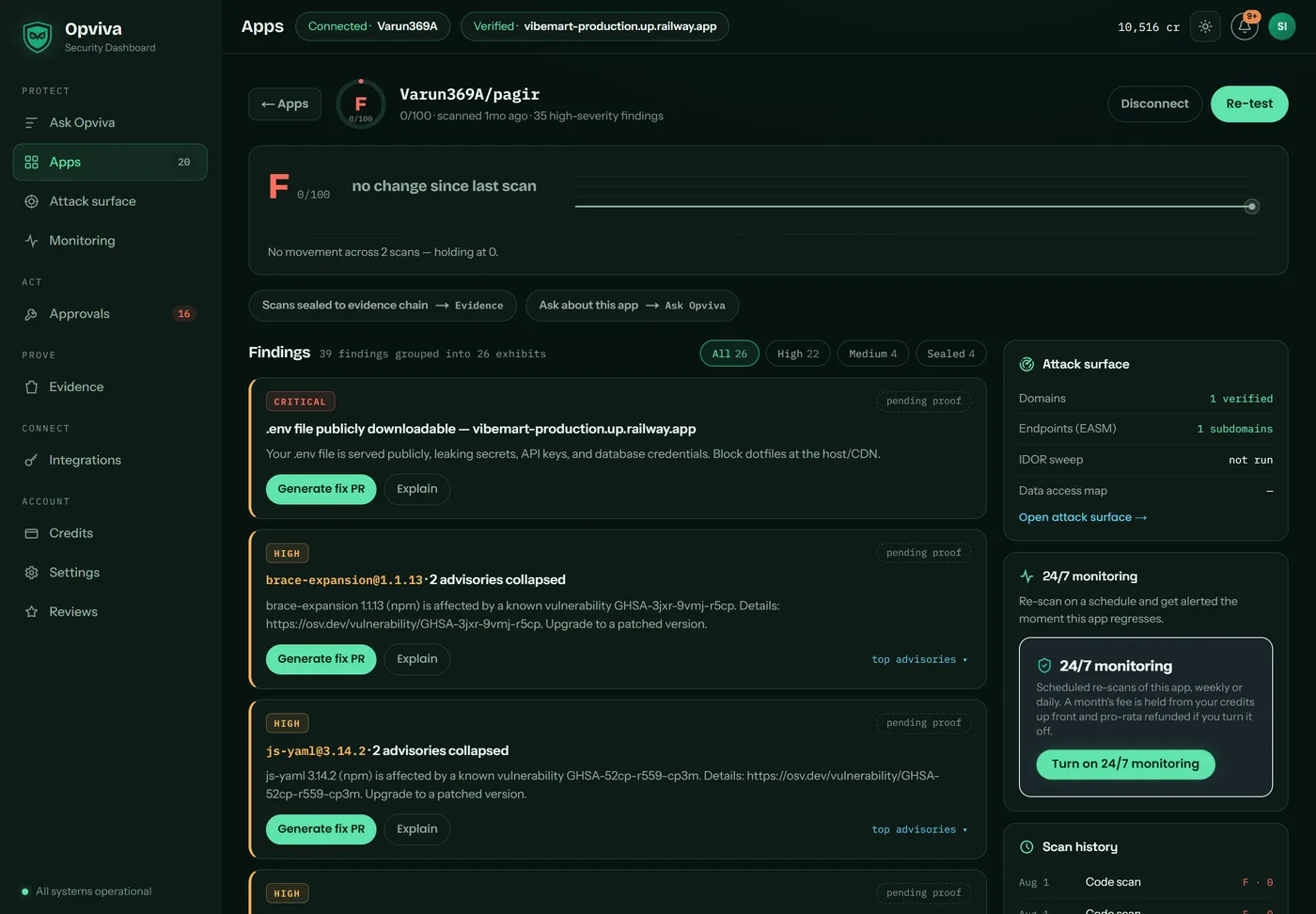Screen dimensions: 1316x914
Task: Open Evidence in the sidebar
Action: click(110, 387)
